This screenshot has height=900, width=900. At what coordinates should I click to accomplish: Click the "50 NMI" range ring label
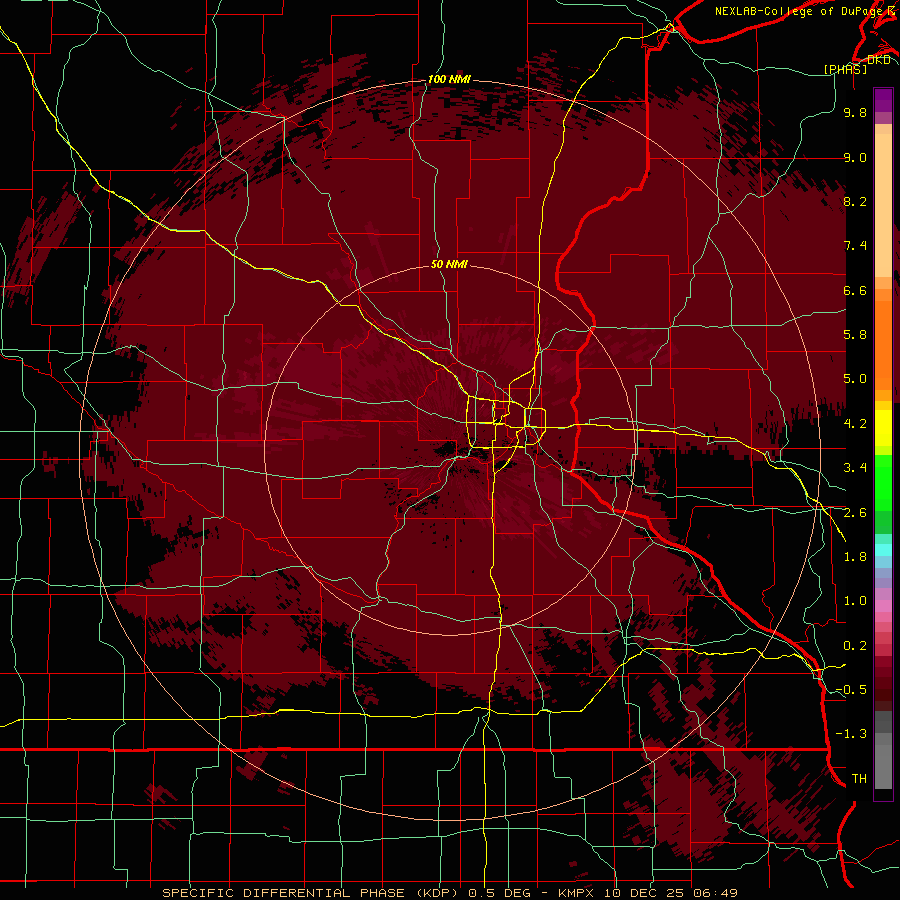point(449,264)
